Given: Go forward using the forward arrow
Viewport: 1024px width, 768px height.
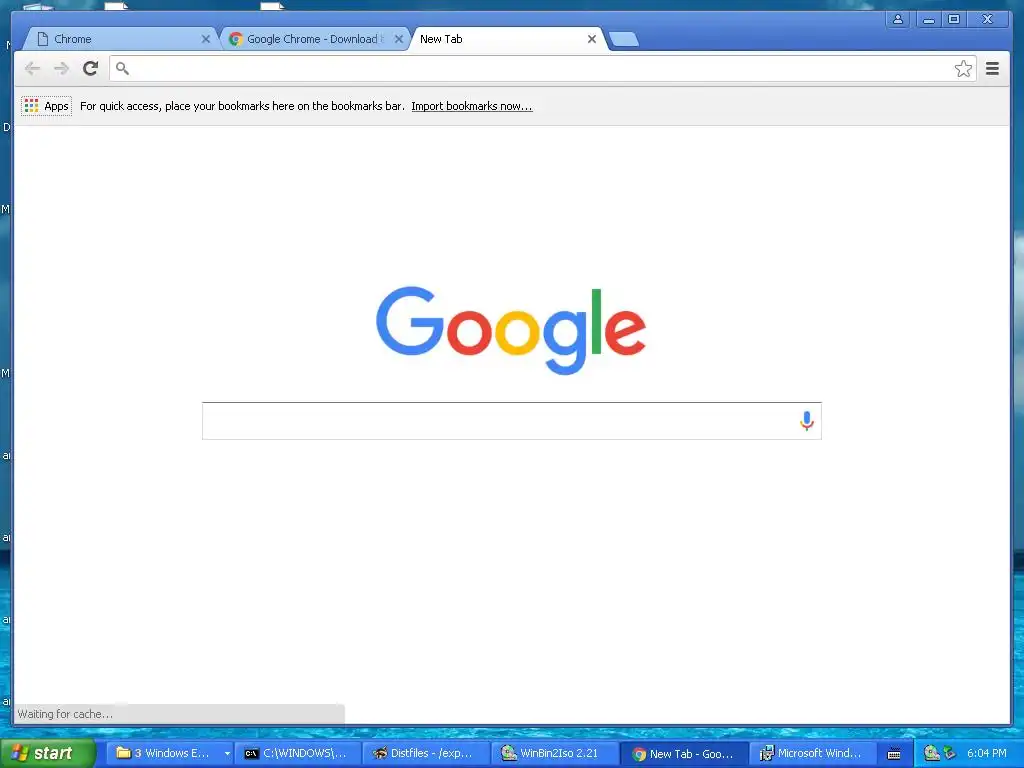Looking at the screenshot, I should [61, 69].
